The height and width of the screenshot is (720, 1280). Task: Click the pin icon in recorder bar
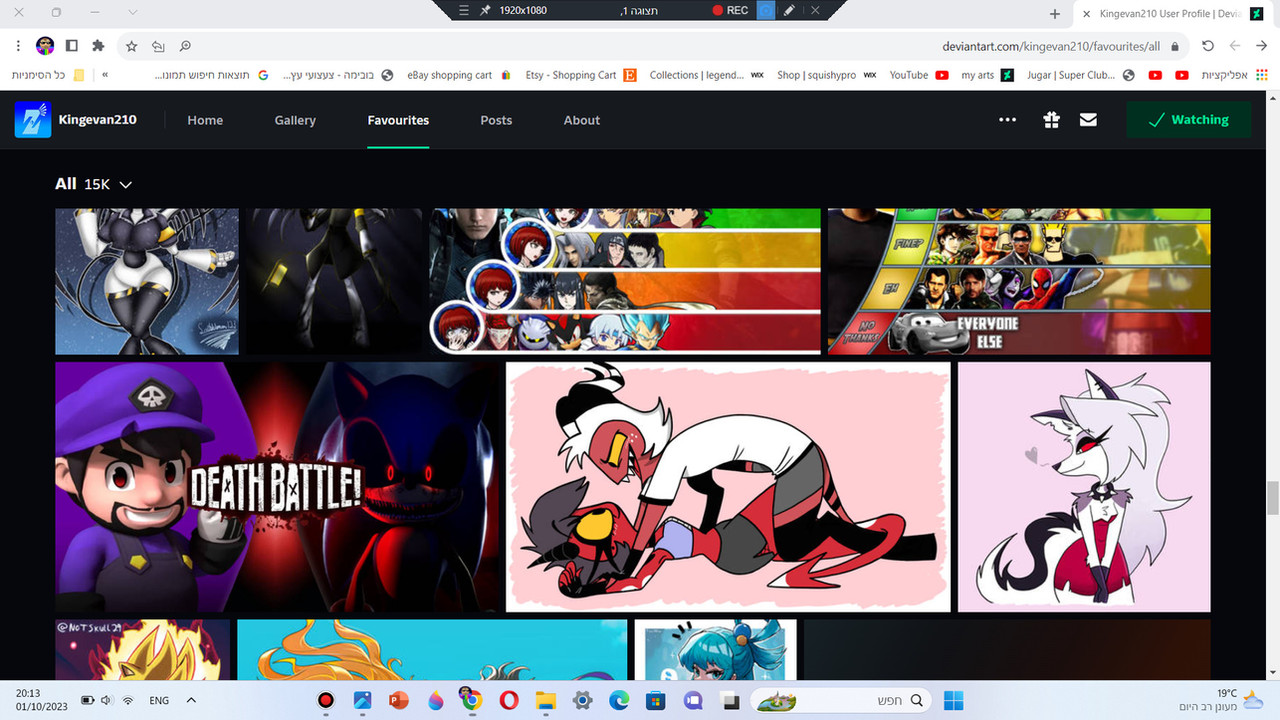[x=486, y=10]
